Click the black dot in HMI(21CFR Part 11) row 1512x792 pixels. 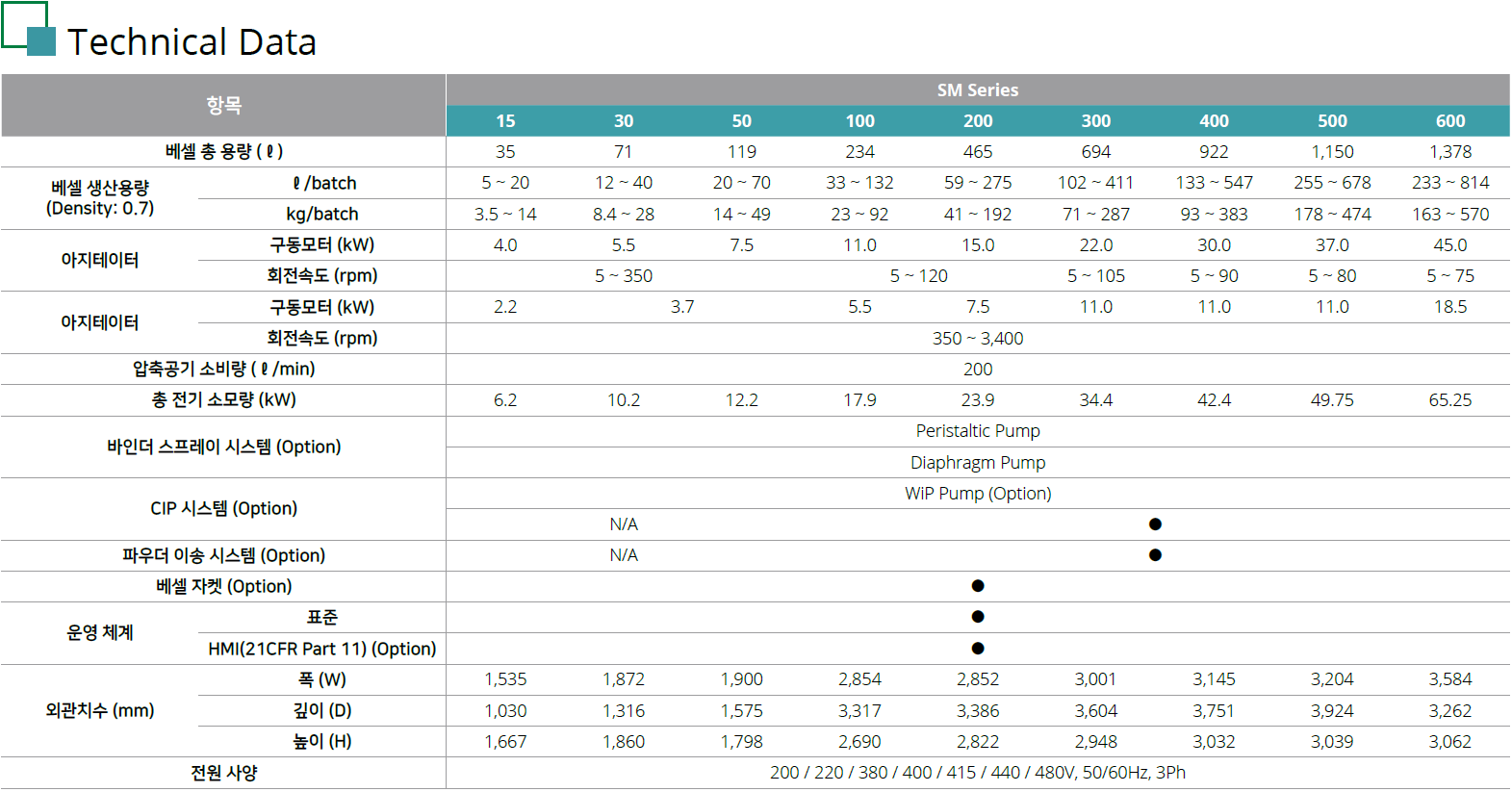(978, 649)
